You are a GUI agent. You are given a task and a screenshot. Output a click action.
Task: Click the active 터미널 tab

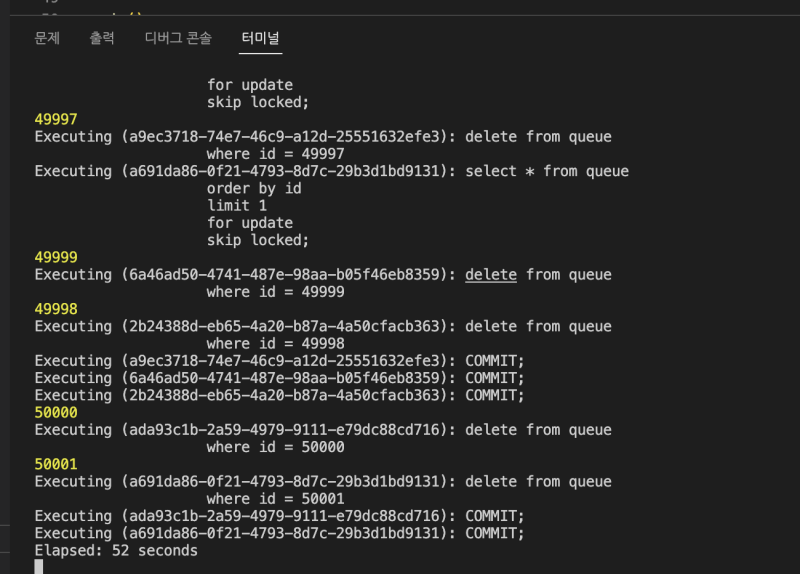coord(260,38)
